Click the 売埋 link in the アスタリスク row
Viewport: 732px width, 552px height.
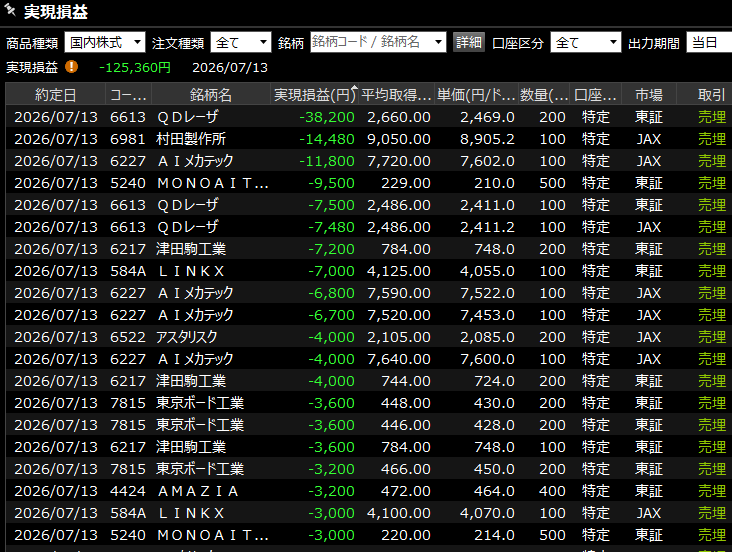pyautogui.click(x=712, y=337)
